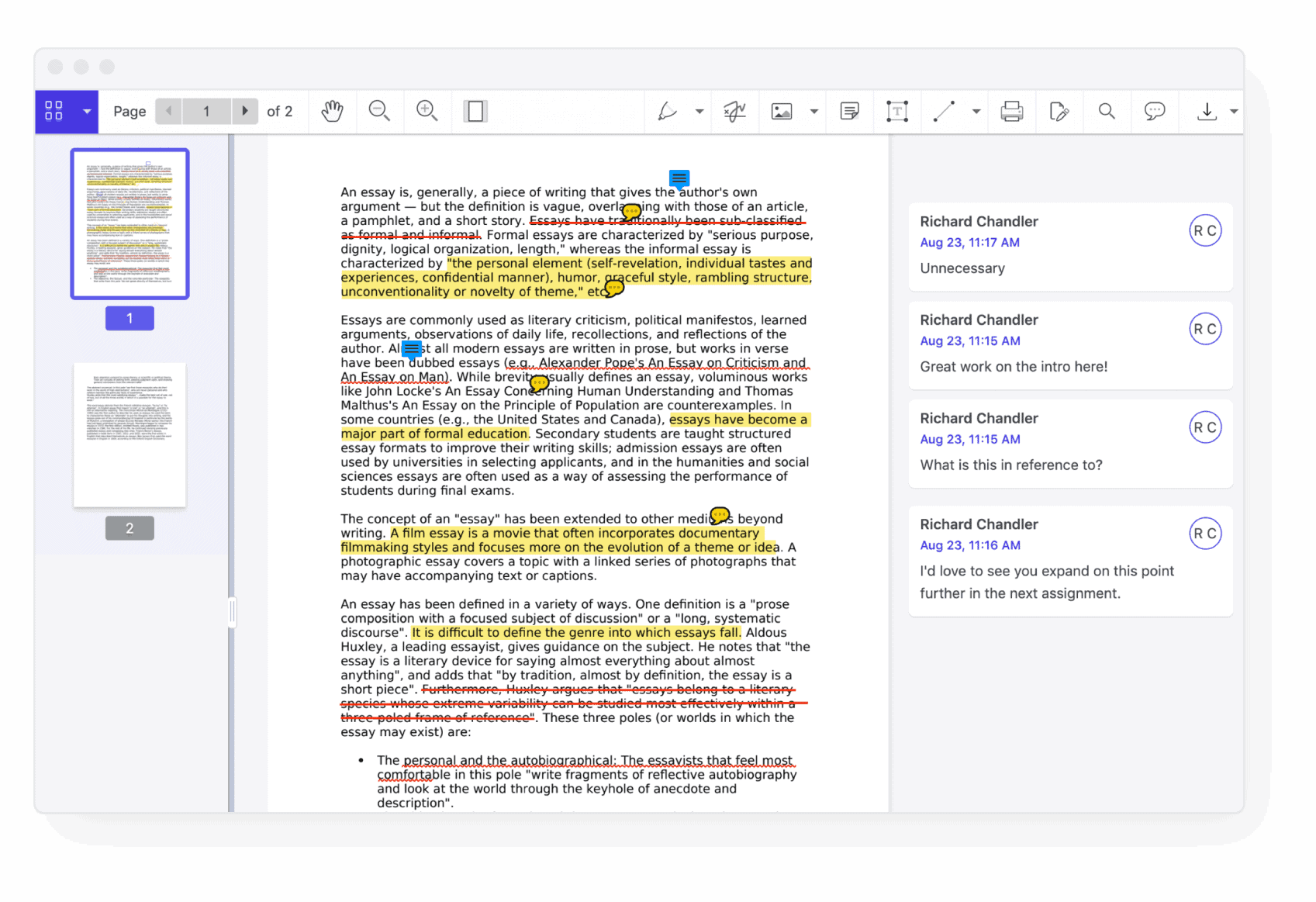Screen dimensions: 1316x902
Task: Select the image annotation tool
Action: click(782, 111)
